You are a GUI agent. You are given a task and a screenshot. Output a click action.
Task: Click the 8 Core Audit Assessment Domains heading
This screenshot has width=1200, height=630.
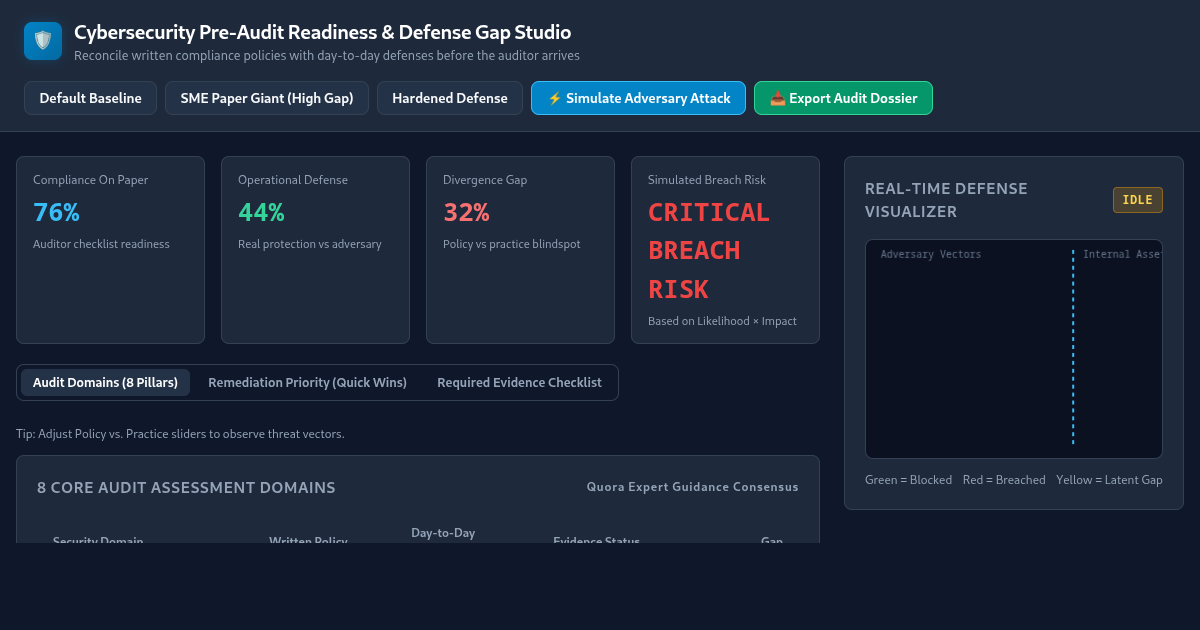pyautogui.click(x=186, y=488)
